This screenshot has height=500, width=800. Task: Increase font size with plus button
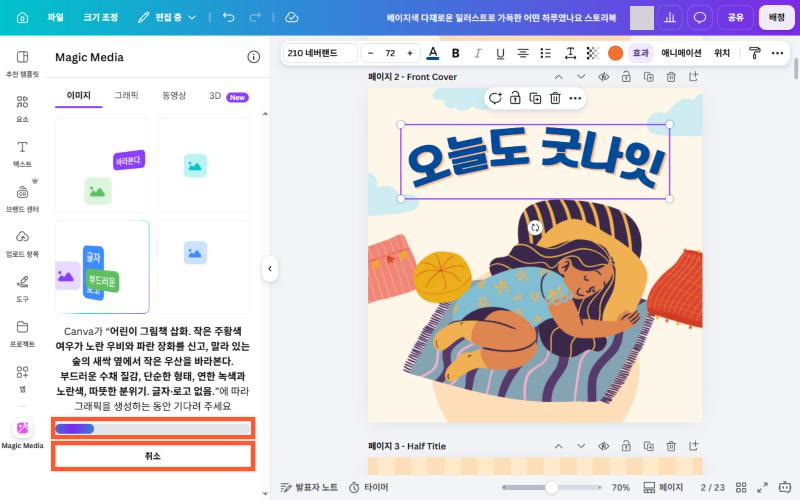tap(410, 53)
